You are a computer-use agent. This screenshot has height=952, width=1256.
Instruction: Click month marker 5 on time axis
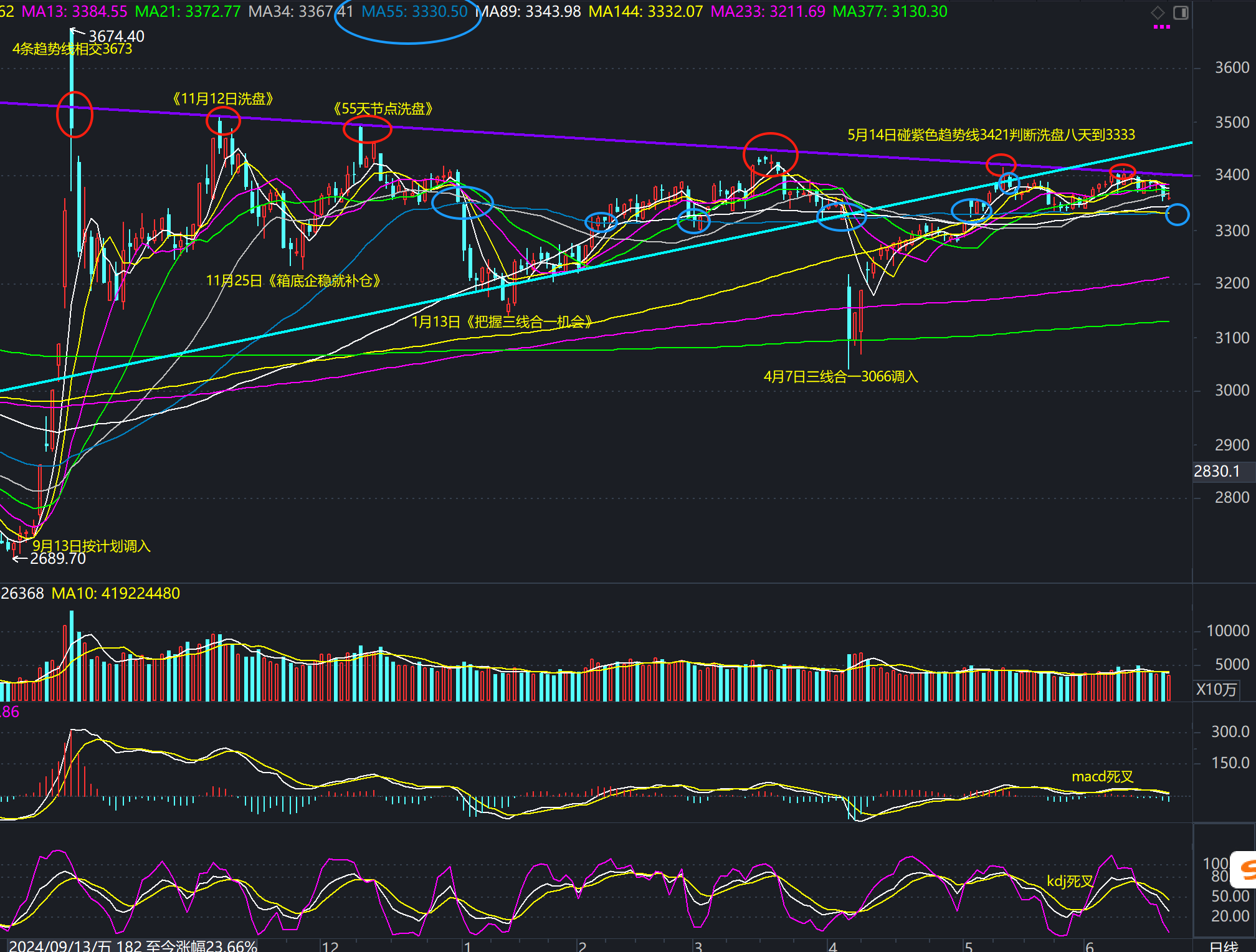pos(969,946)
